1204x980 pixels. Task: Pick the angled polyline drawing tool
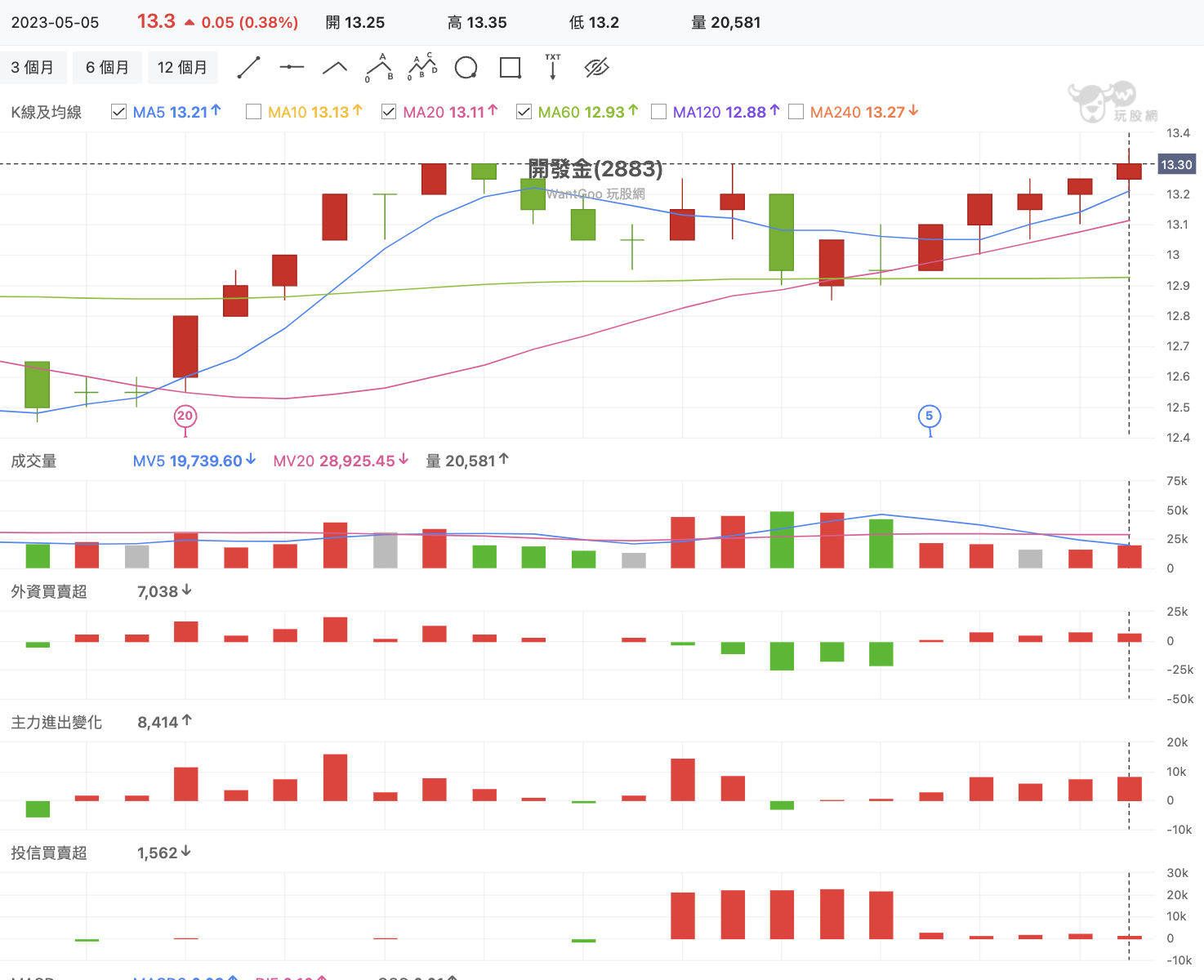(x=335, y=68)
